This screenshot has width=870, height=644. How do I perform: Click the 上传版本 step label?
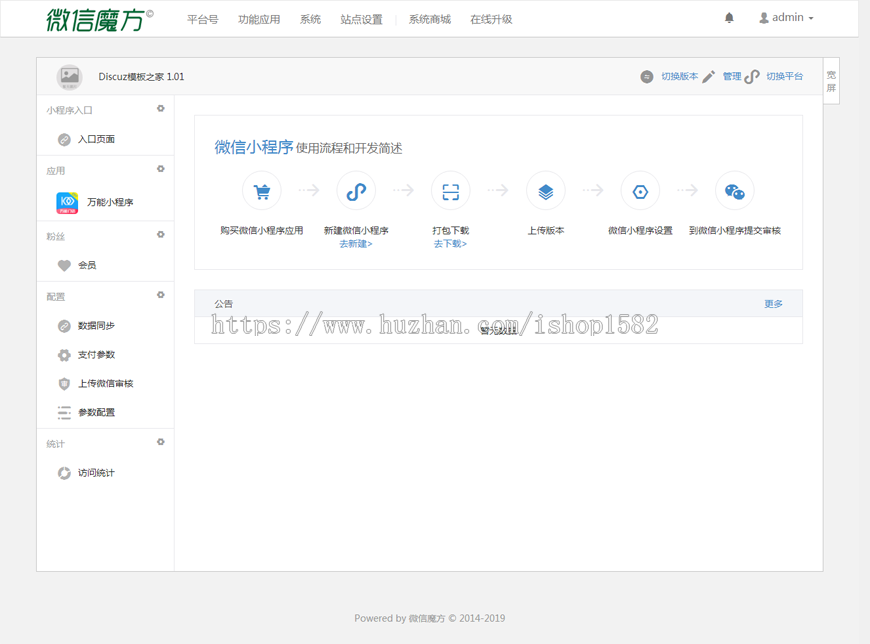point(546,230)
